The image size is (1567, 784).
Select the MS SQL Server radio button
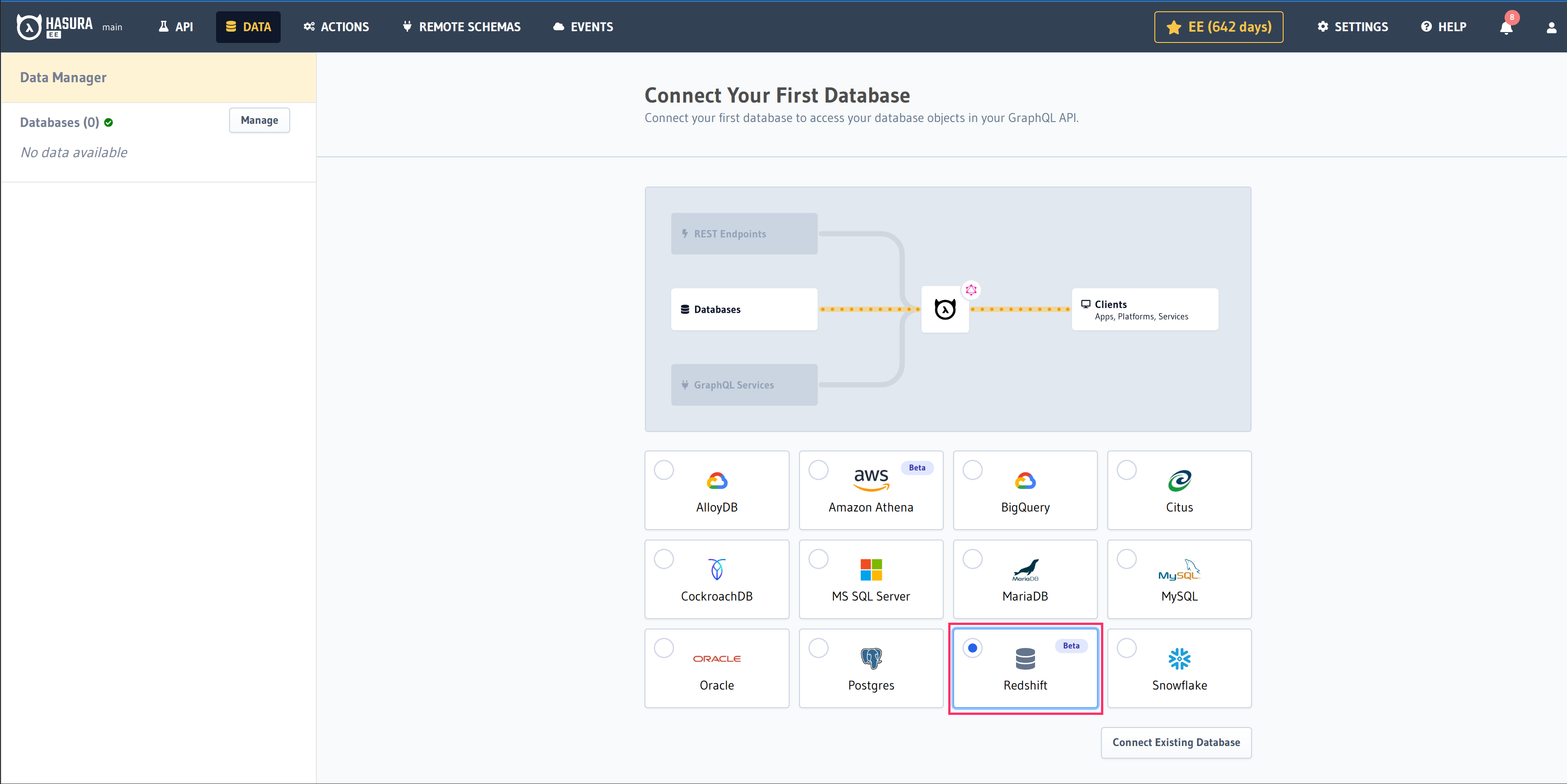pos(818,559)
